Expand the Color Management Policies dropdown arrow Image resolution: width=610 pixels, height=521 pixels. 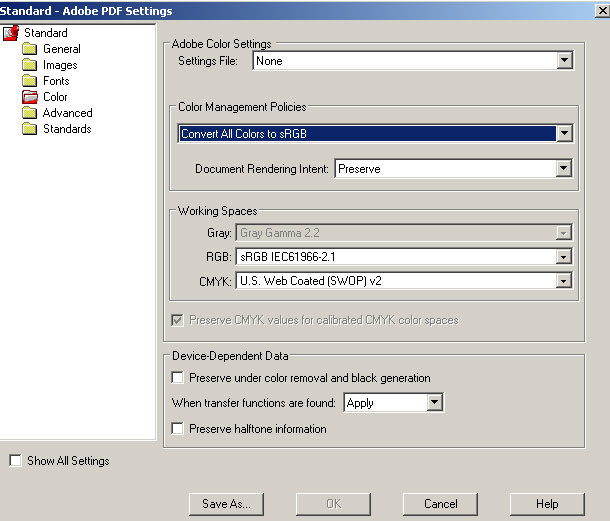coord(564,133)
